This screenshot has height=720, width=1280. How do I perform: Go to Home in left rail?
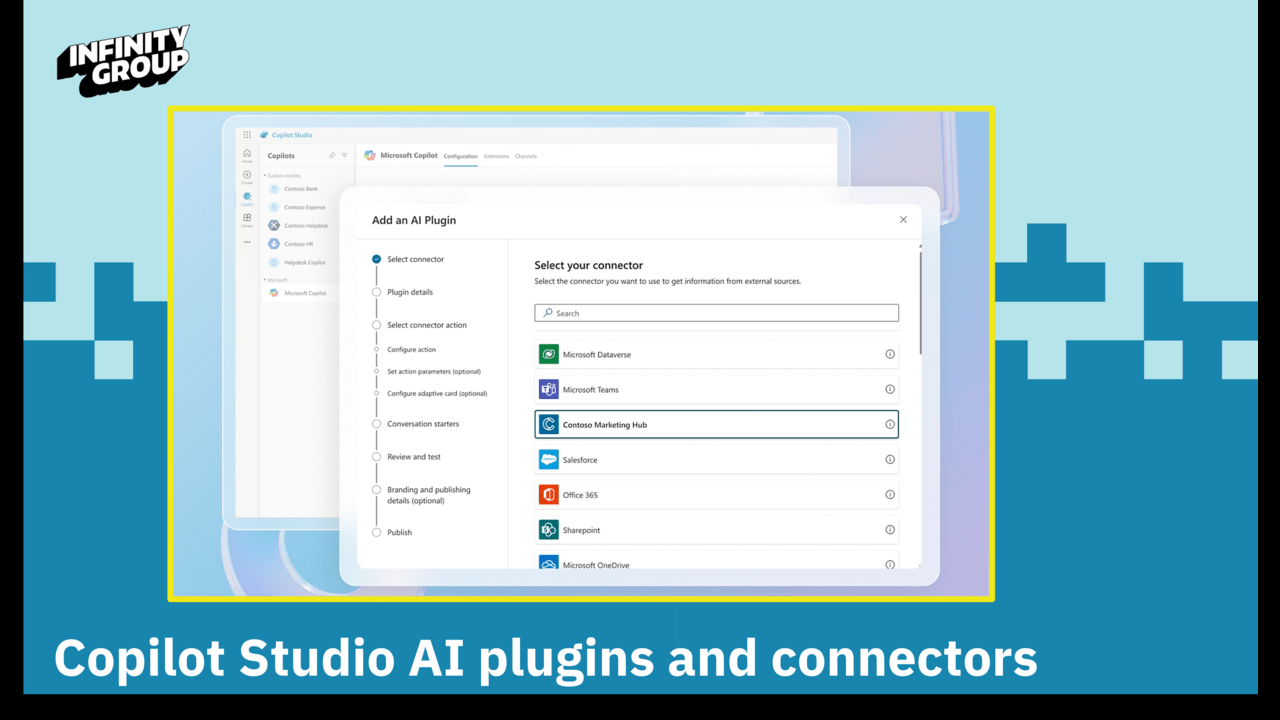click(x=247, y=155)
